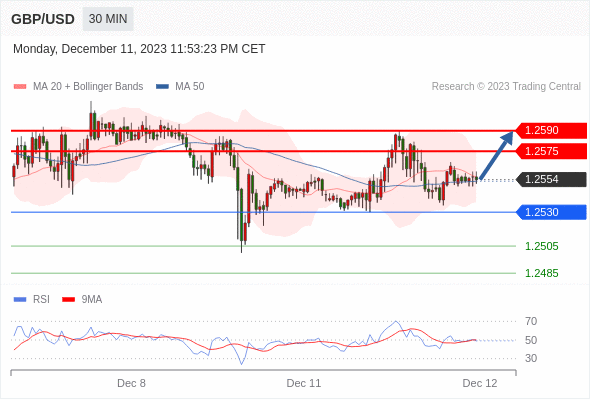
Task: Click the date 'Monday, December 11, 2023' timestamp
Action: point(139,49)
